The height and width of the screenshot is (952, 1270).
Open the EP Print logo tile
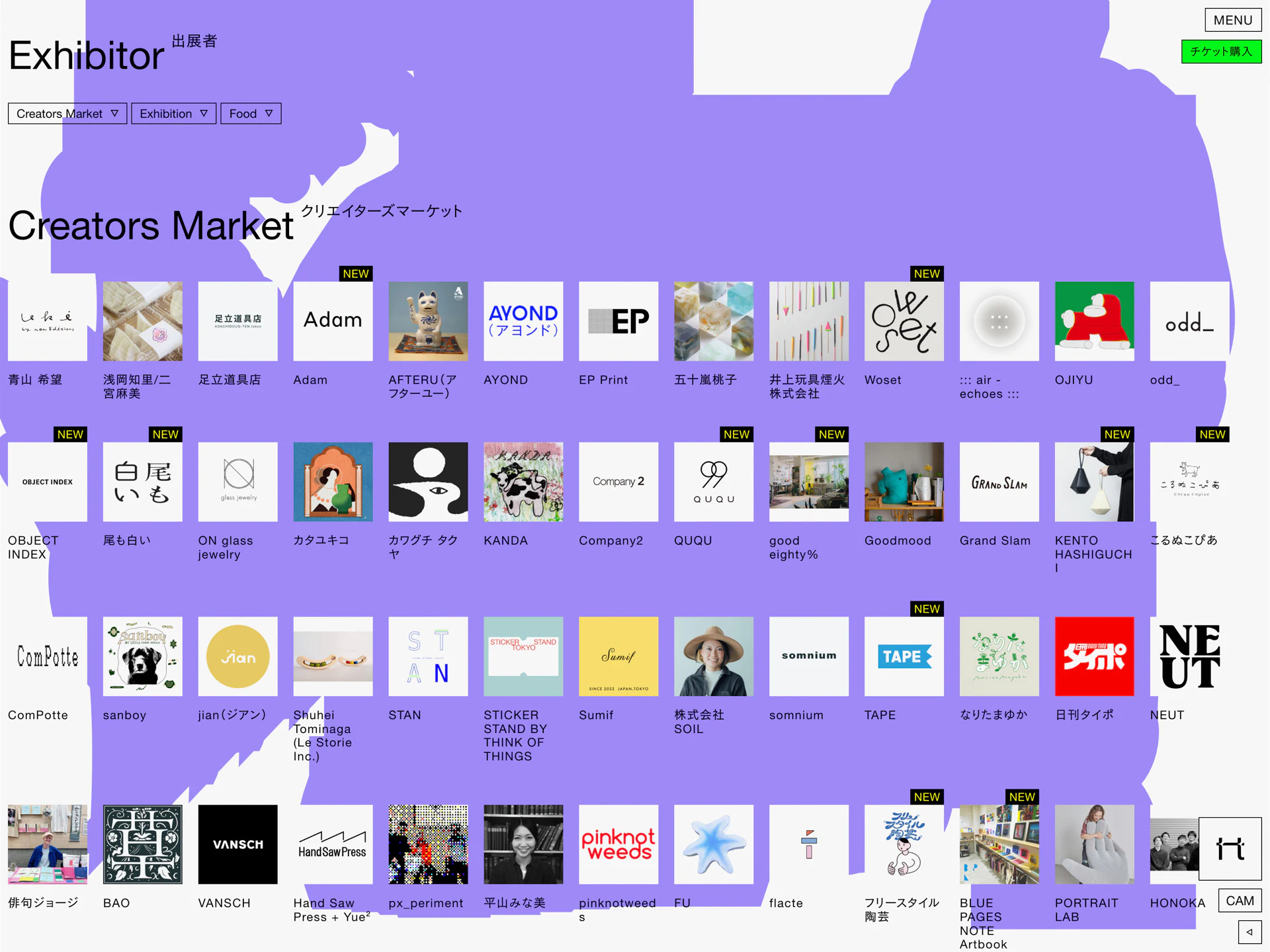(x=618, y=321)
